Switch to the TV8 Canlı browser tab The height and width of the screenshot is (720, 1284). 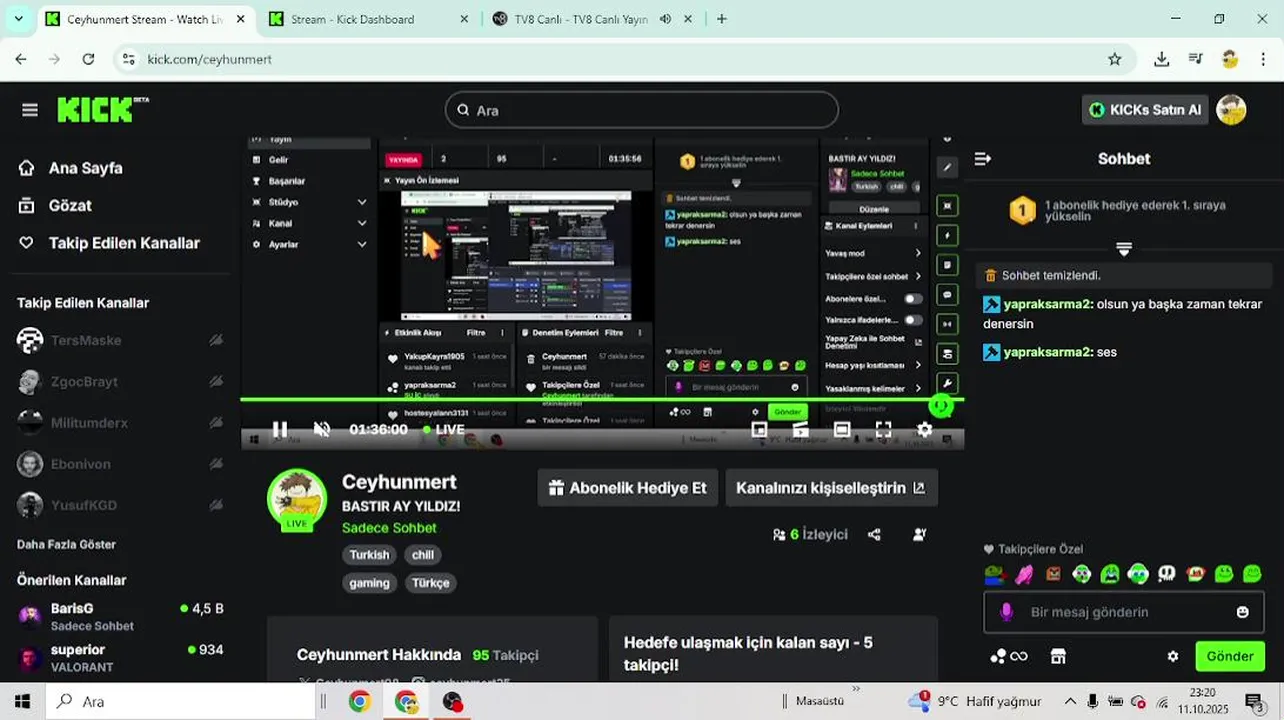coord(592,19)
